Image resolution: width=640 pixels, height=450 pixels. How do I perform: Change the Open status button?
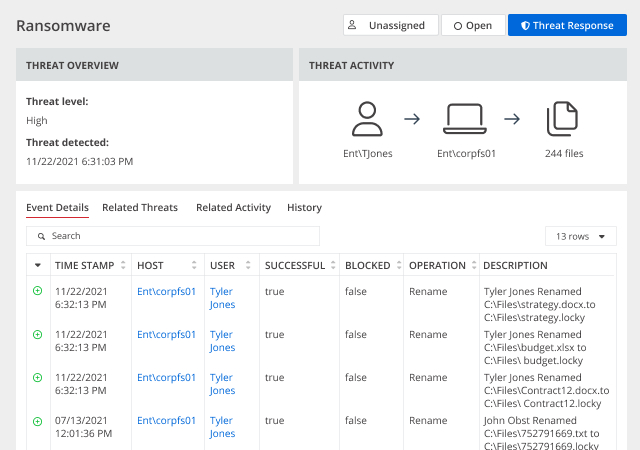[473, 25]
